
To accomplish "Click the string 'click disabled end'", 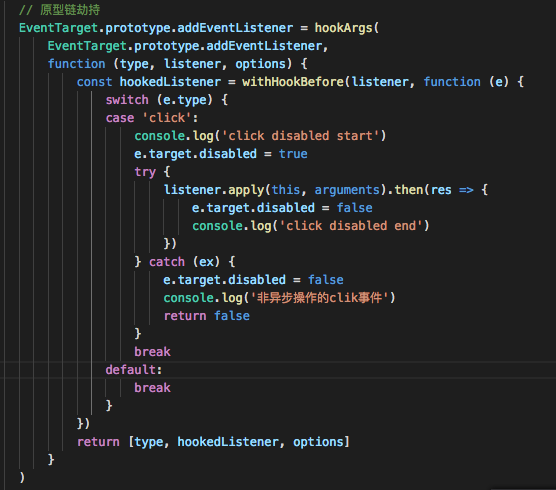I will pyautogui.click(x=351, y=226).
